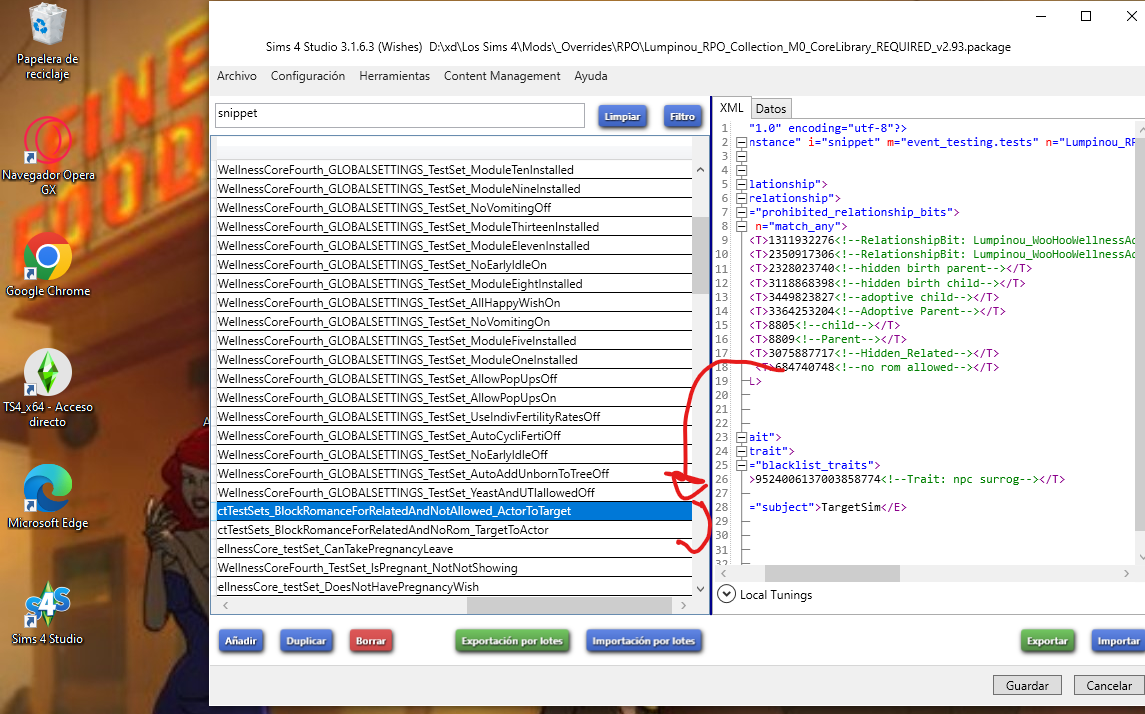
Task: Select TestSet_ModuleThirteenInstalled list row
Action: tap(453, 227)
